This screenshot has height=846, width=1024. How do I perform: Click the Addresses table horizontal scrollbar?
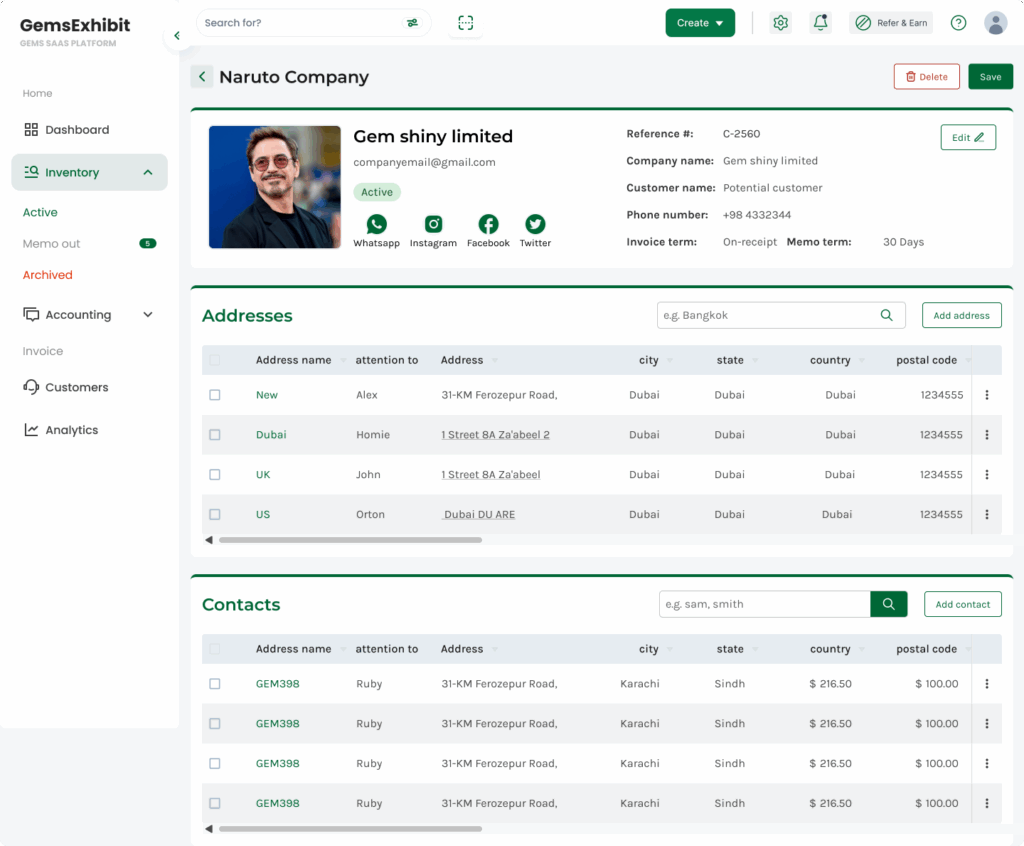[x=350, y=540]
